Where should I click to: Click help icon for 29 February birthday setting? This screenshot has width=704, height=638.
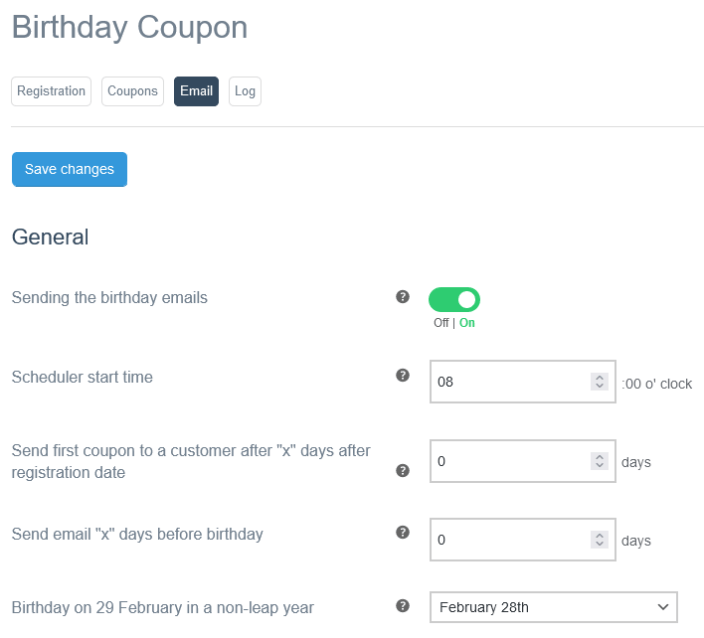[x=403, y=606]
